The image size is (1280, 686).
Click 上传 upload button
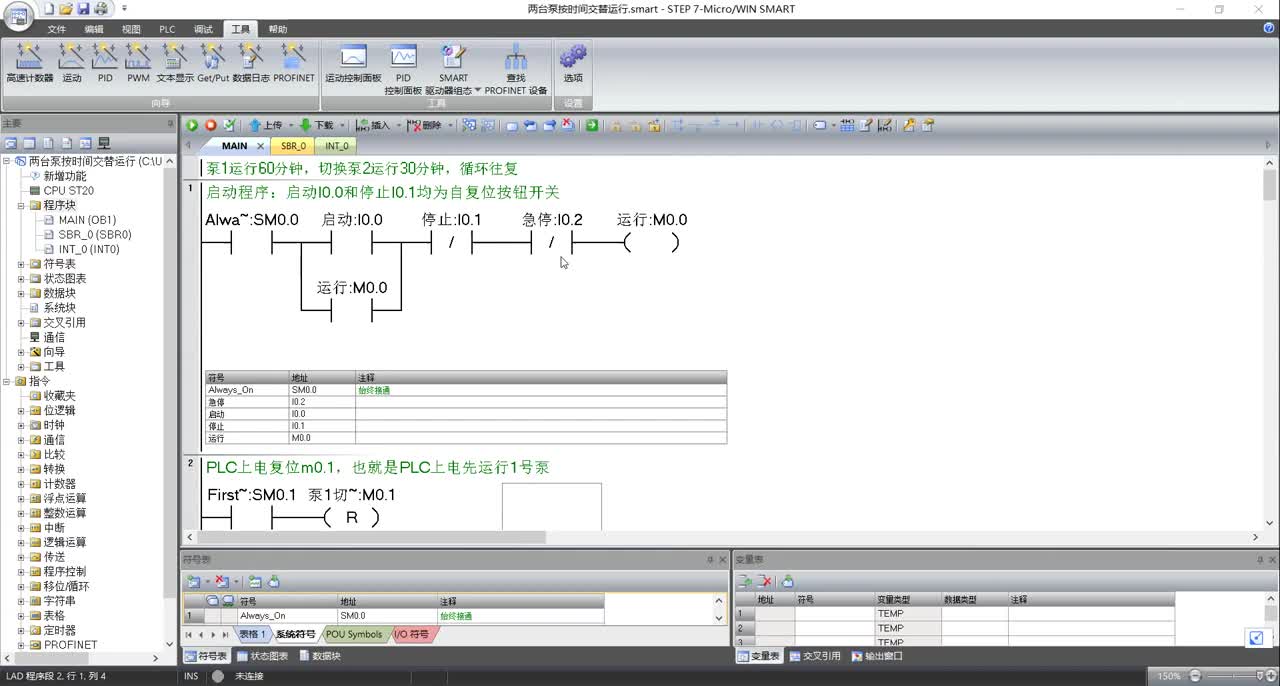point(266,125)
